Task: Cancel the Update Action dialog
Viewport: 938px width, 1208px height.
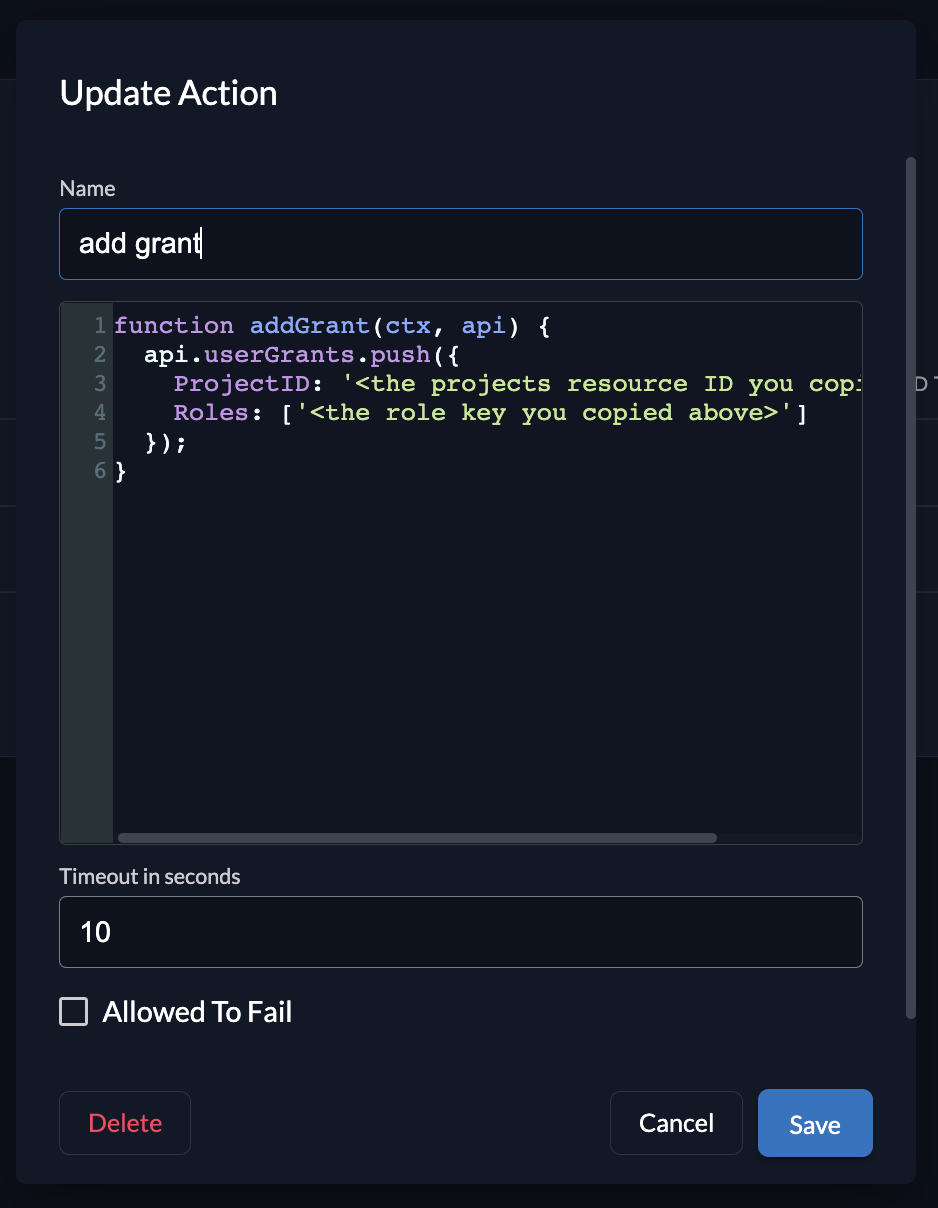Action: [676, 1123]
